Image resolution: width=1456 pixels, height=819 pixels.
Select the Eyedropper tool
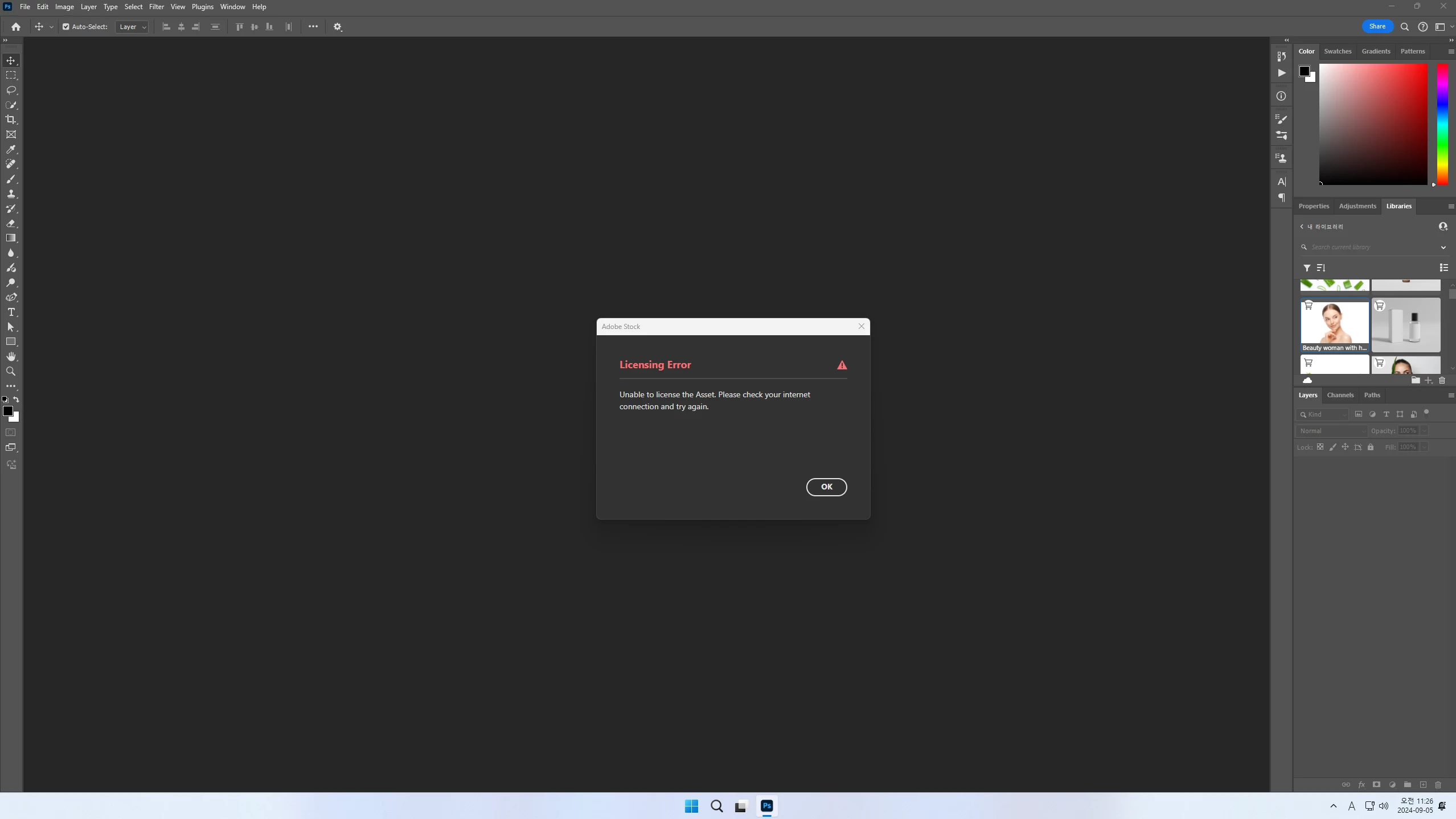coord(11,149)
